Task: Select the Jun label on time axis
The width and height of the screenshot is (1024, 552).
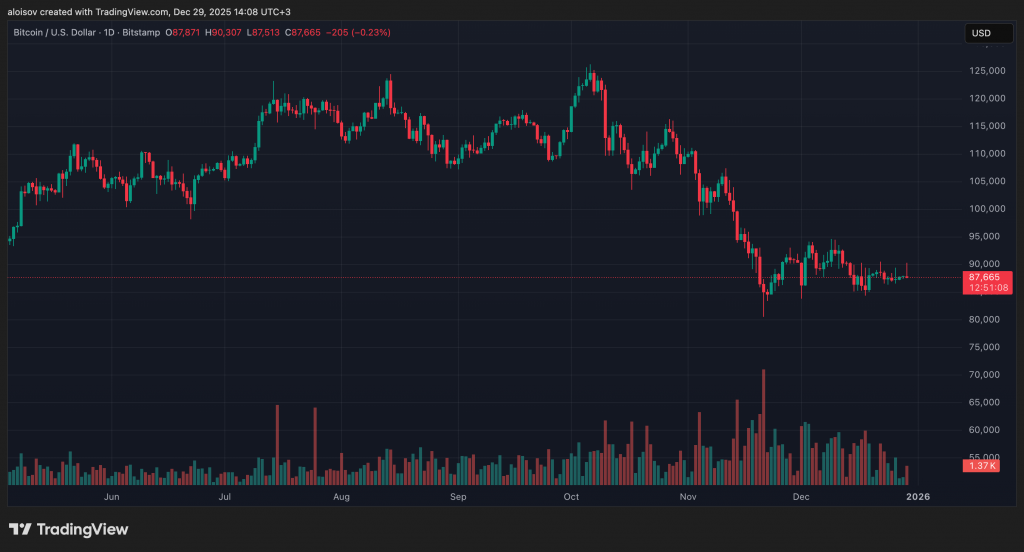Action: [x=112, y=496]
